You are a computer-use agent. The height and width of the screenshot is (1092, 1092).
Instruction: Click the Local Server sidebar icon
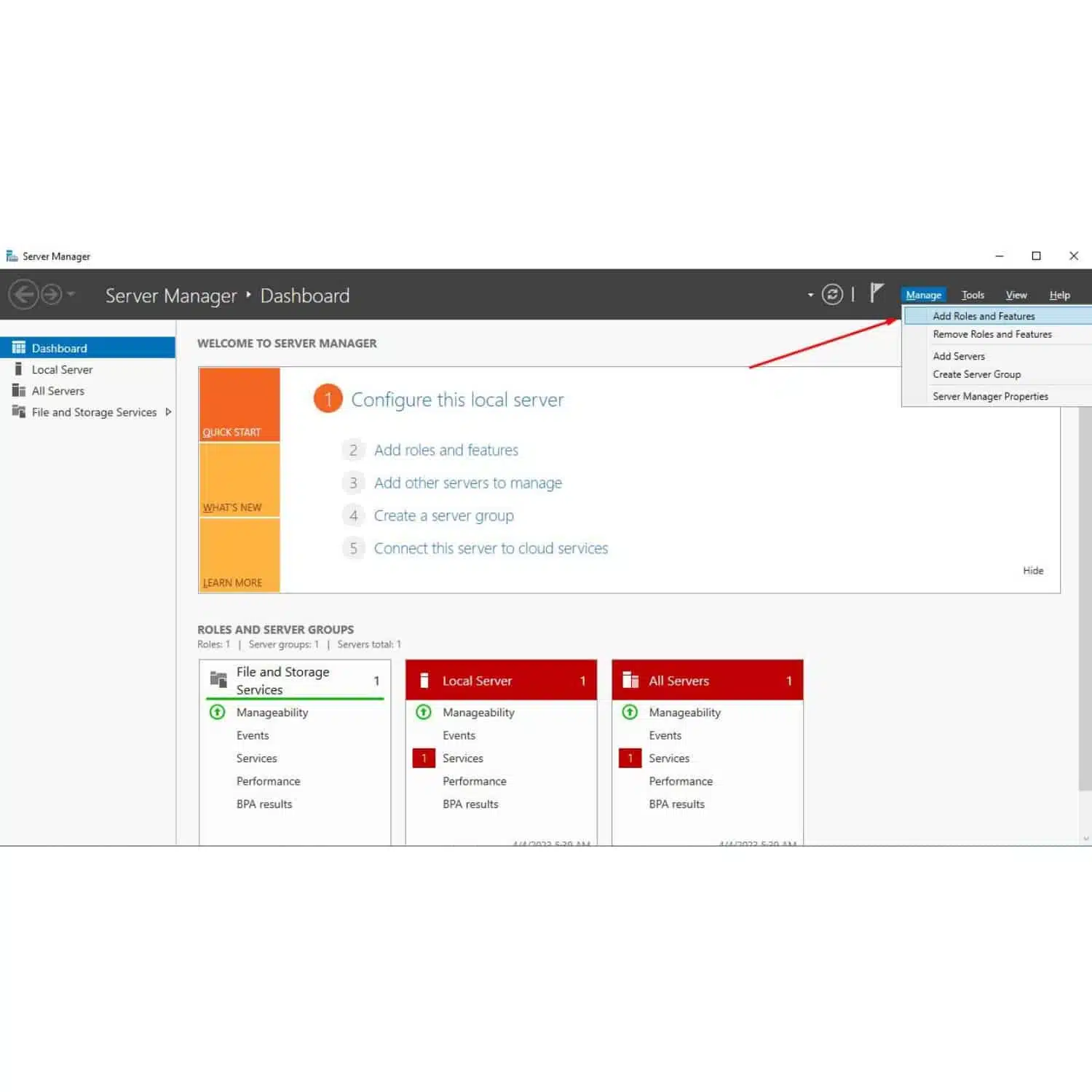(x=19, y=369)
